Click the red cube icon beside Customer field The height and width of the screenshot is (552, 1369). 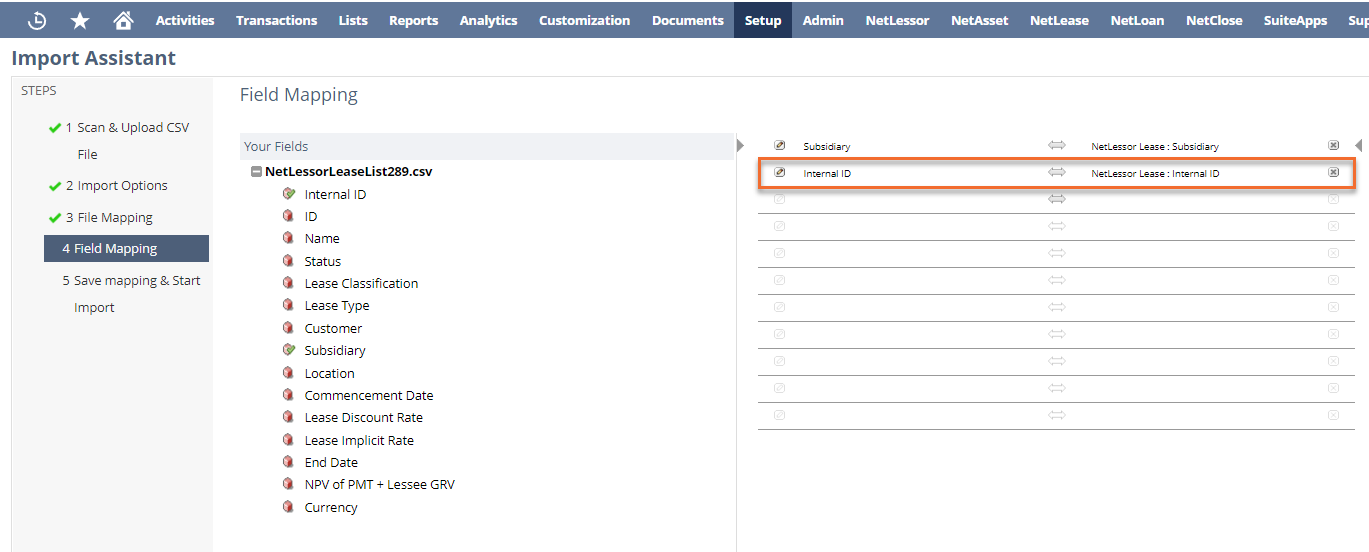289,328
